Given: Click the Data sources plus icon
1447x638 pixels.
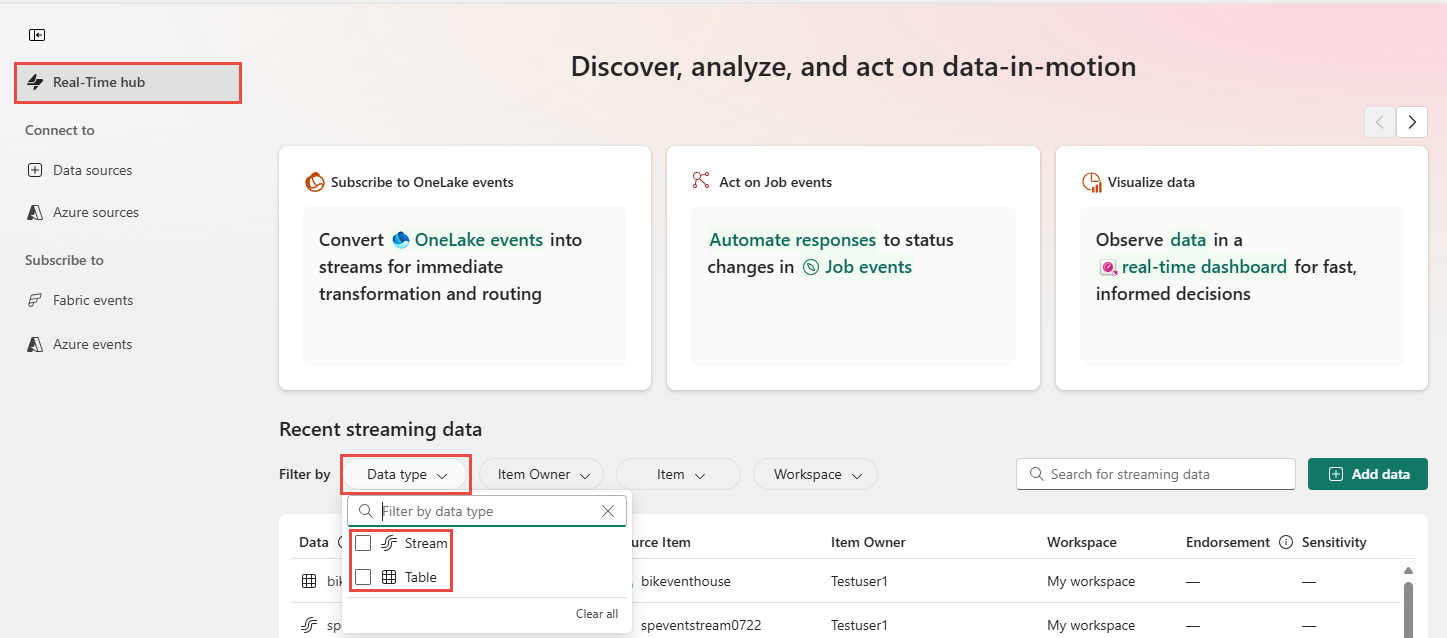Looking at the screenshot, I should [x=35, y=170].
